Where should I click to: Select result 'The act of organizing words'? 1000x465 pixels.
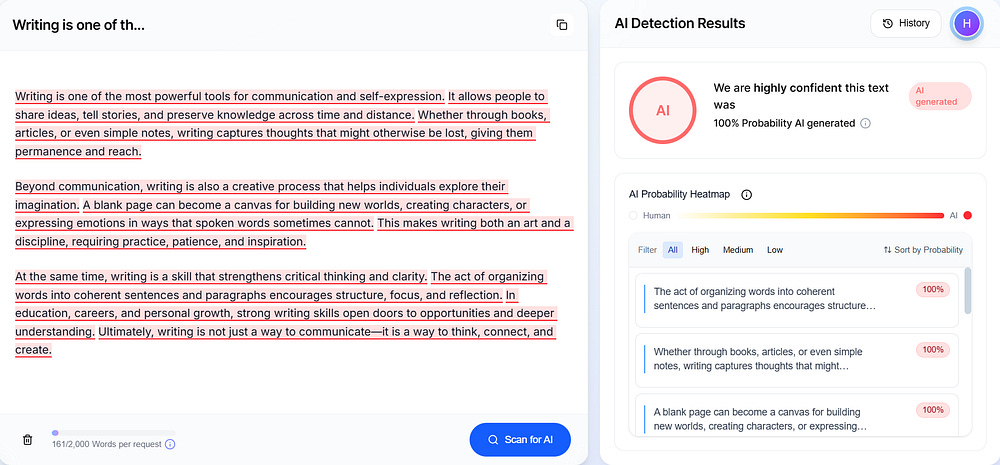(797, 300)
